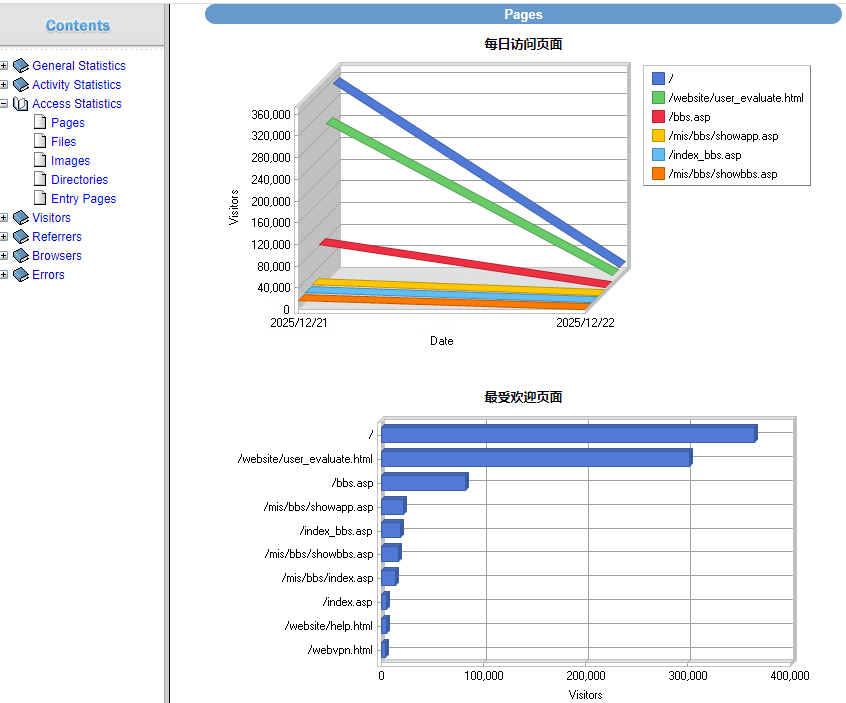This screenshot has width=846, height=703.
Task: Click the Referrers book icon
Action: coord(21,237)
